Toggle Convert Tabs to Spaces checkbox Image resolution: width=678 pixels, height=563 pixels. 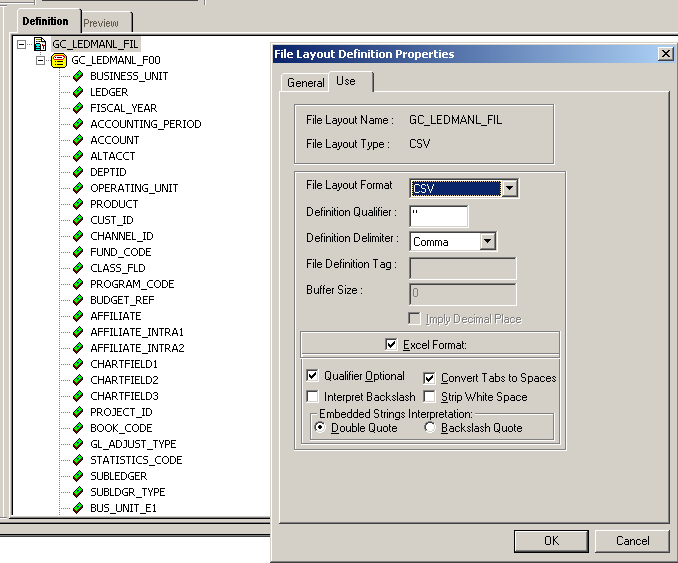point(429,378)
